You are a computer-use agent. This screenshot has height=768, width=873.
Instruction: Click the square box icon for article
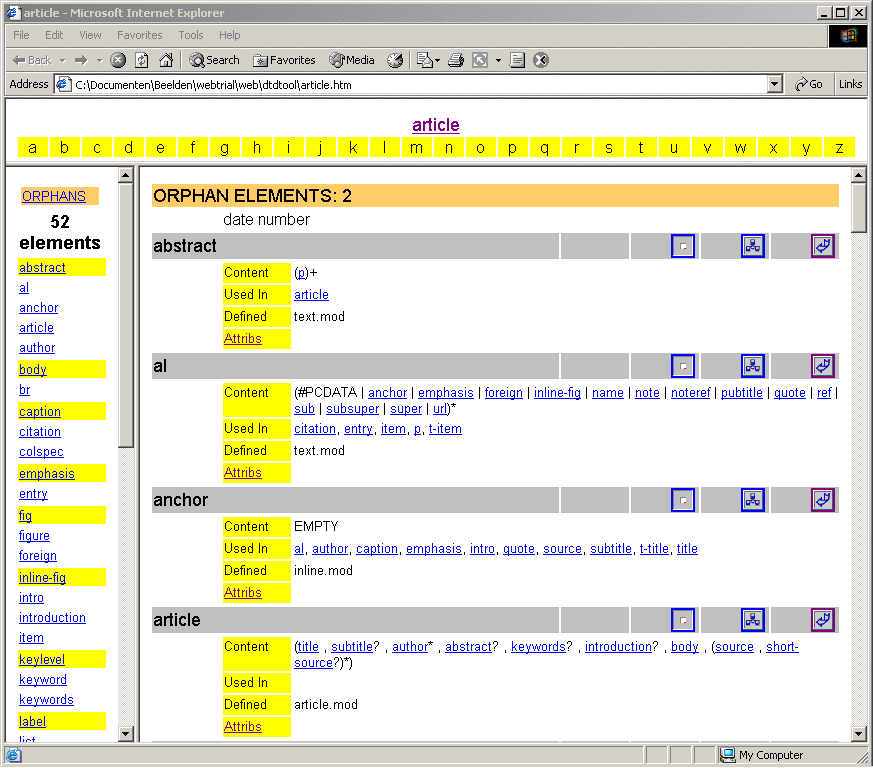pos(683,620)
